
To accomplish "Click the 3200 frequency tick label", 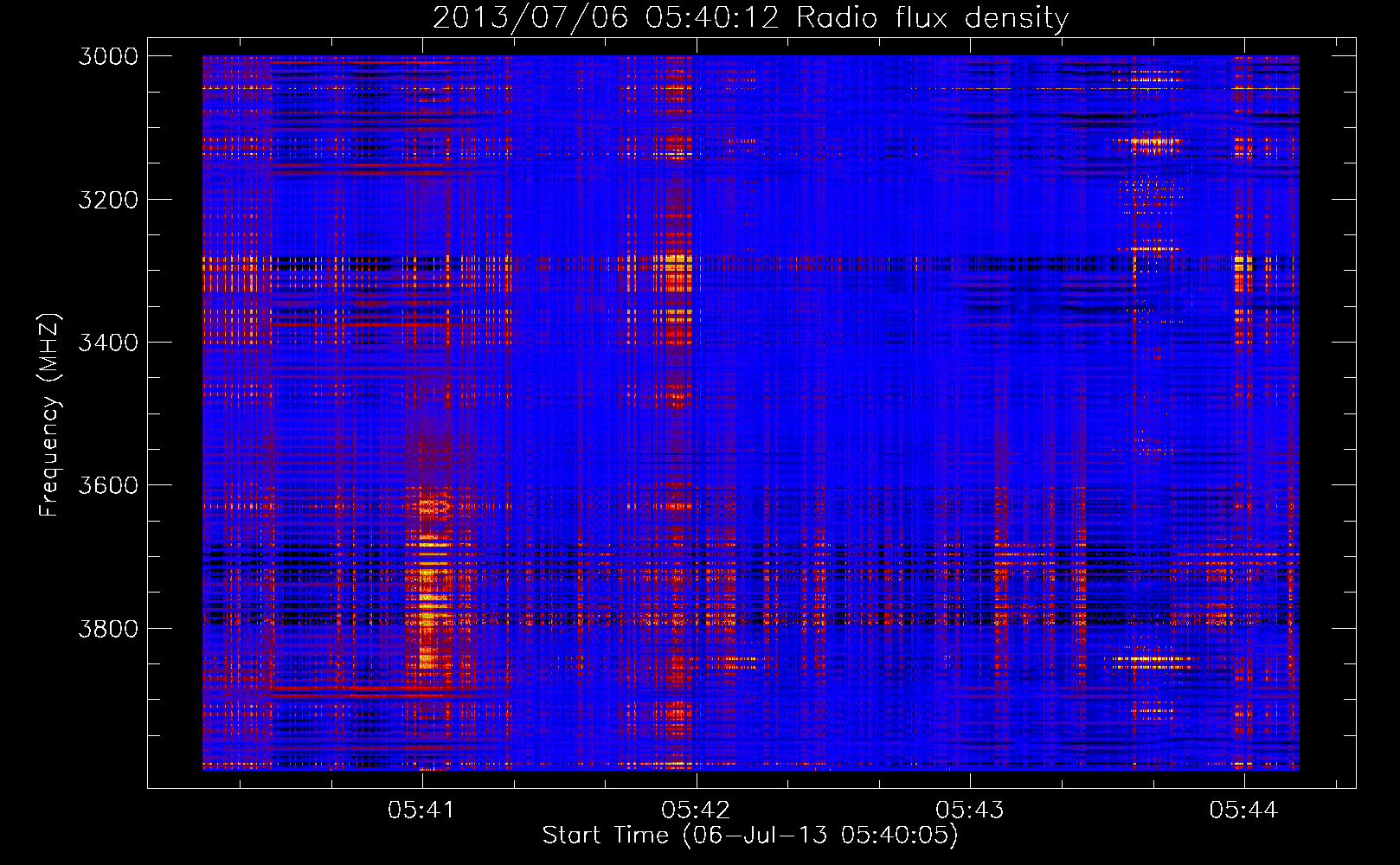I will point(108,200).
